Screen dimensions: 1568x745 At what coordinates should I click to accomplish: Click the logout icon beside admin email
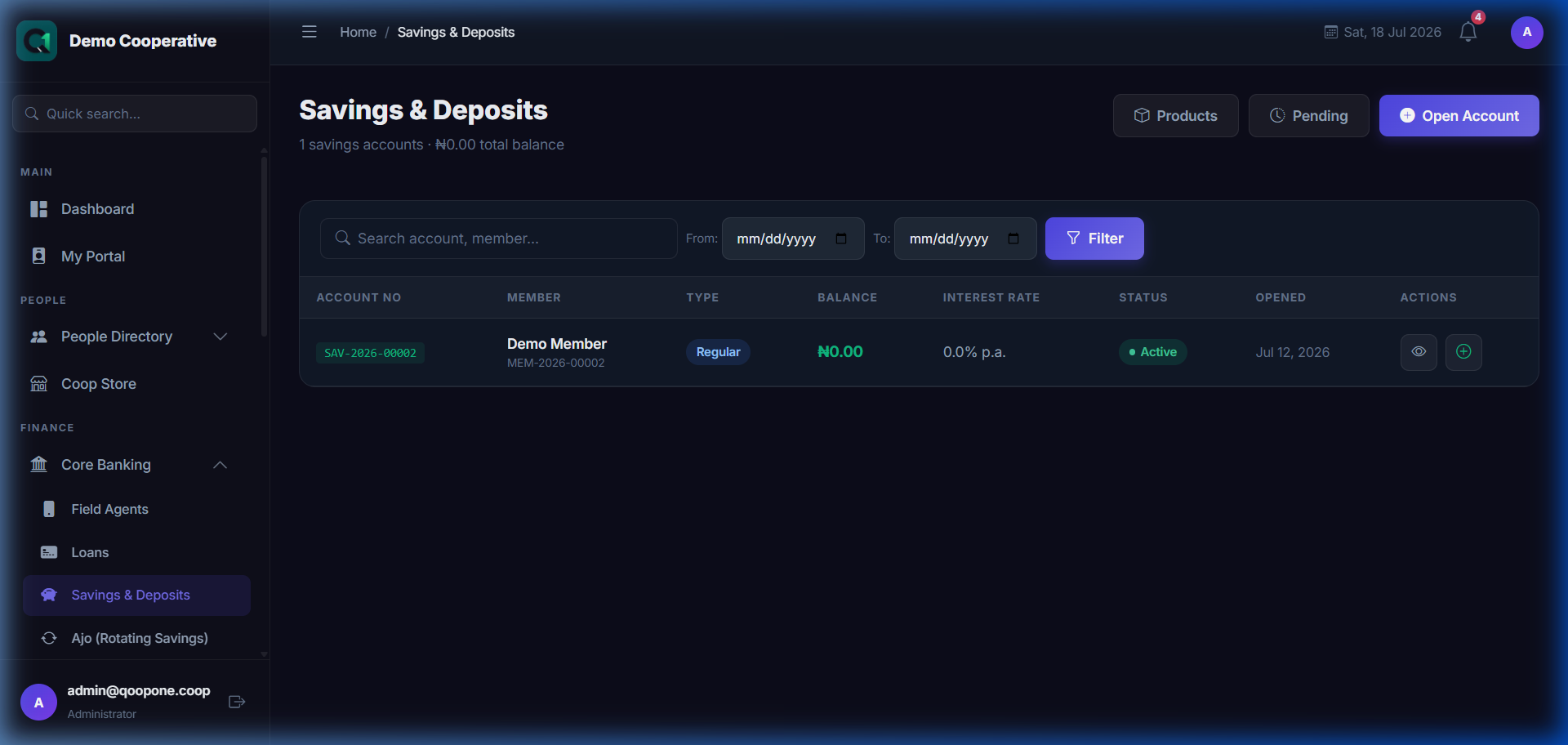tap(237, 702)
